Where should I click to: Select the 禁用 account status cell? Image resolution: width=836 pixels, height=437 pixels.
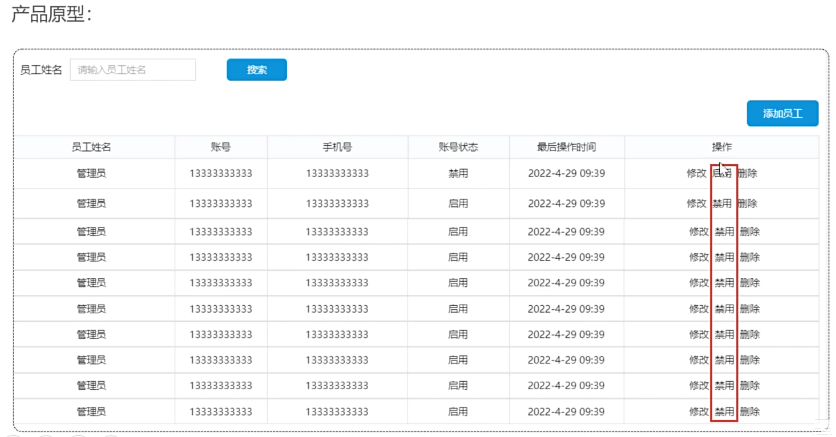[x=458, y=173]
